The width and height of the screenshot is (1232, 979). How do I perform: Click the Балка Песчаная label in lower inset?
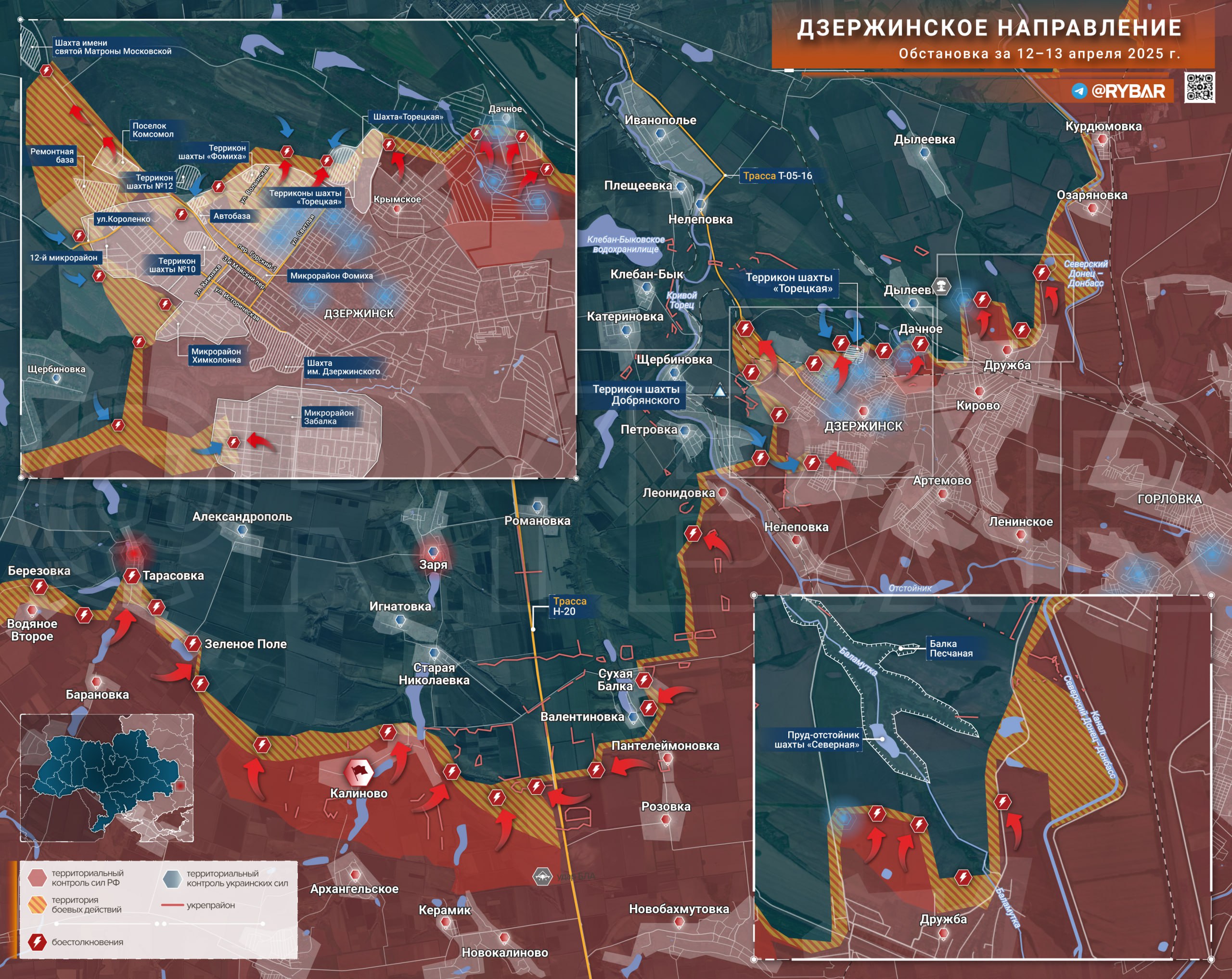point(951,648)
